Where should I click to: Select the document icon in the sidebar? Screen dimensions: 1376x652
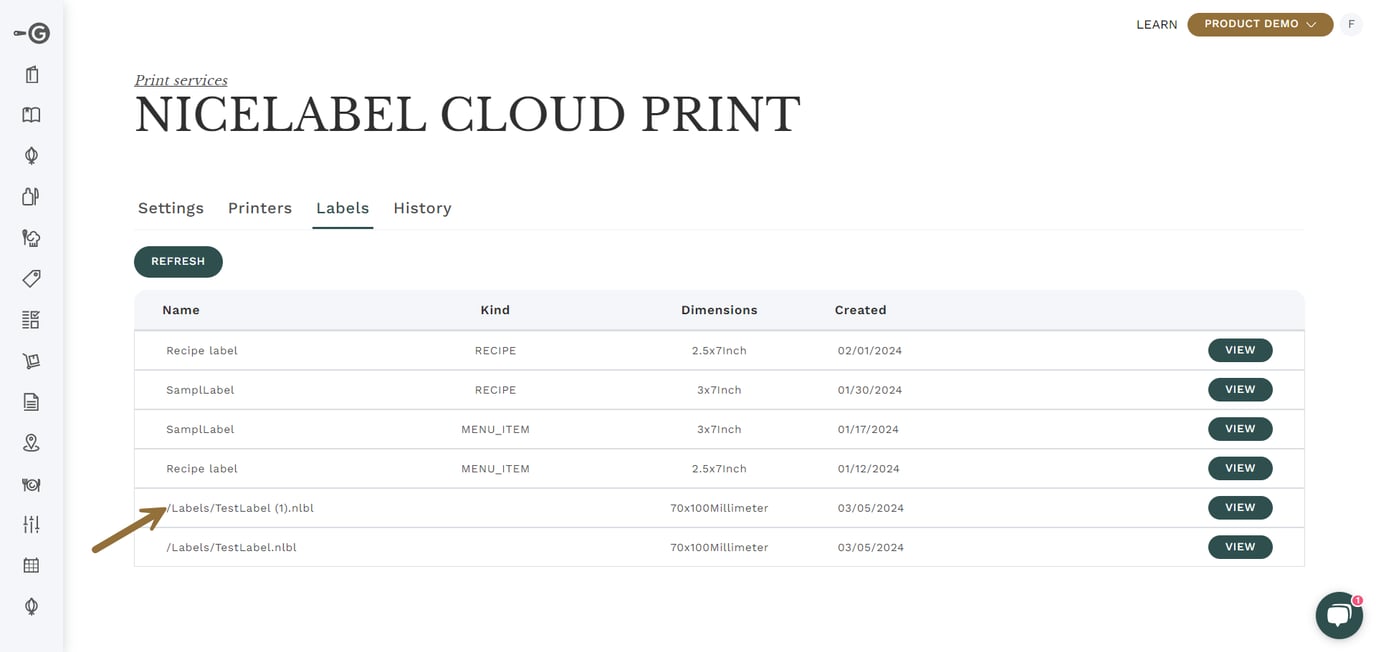(x=30, y=401)
